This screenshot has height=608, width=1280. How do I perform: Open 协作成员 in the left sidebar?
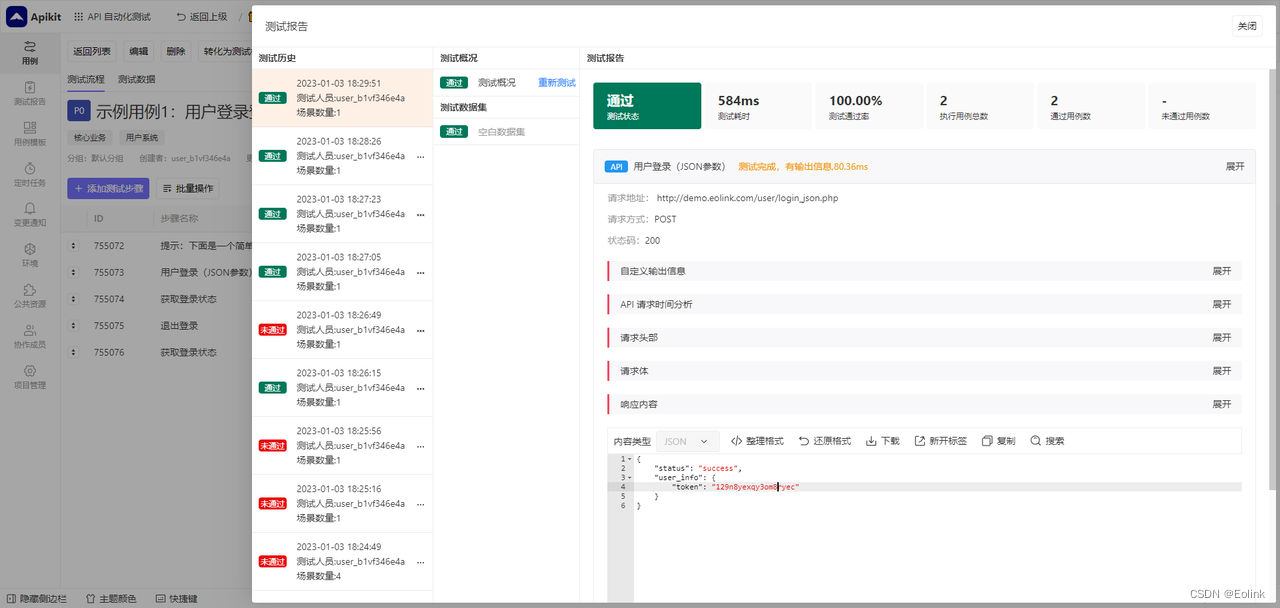point(30,337)
